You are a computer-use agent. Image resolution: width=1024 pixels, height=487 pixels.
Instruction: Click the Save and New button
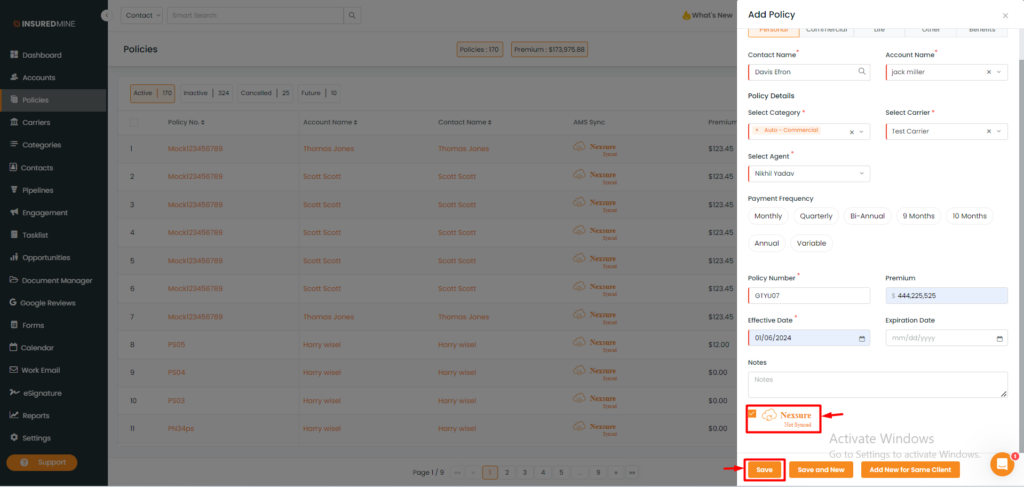pyautogui.click(x=821, y=469)
